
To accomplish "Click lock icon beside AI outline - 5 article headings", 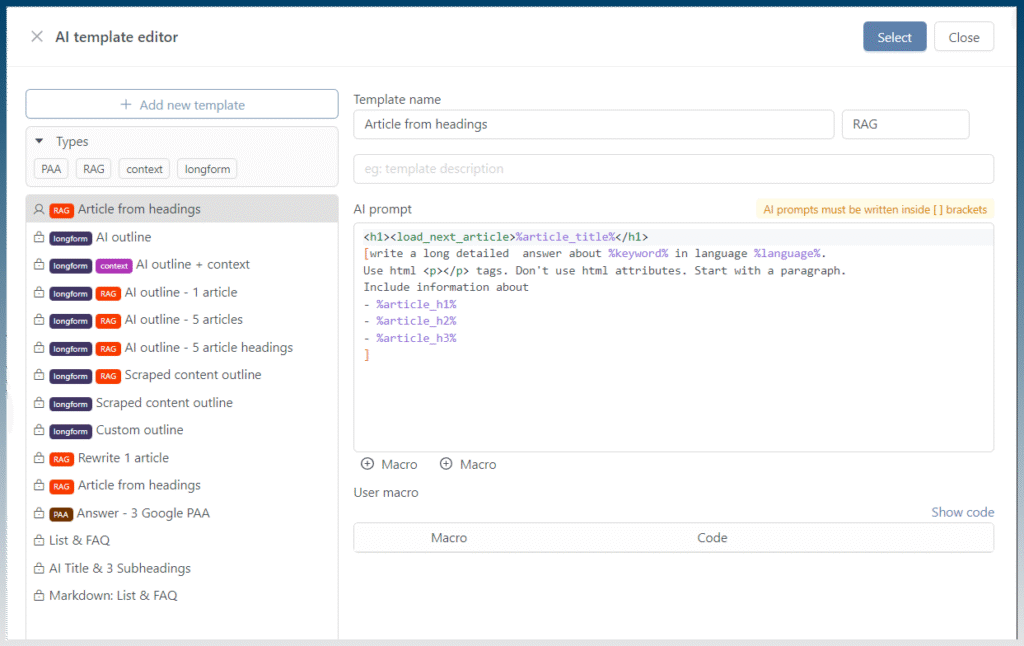I will (39, 347).
